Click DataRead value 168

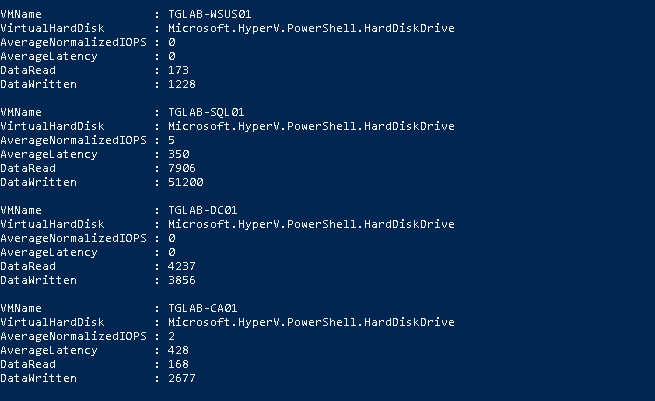(178, 364)
